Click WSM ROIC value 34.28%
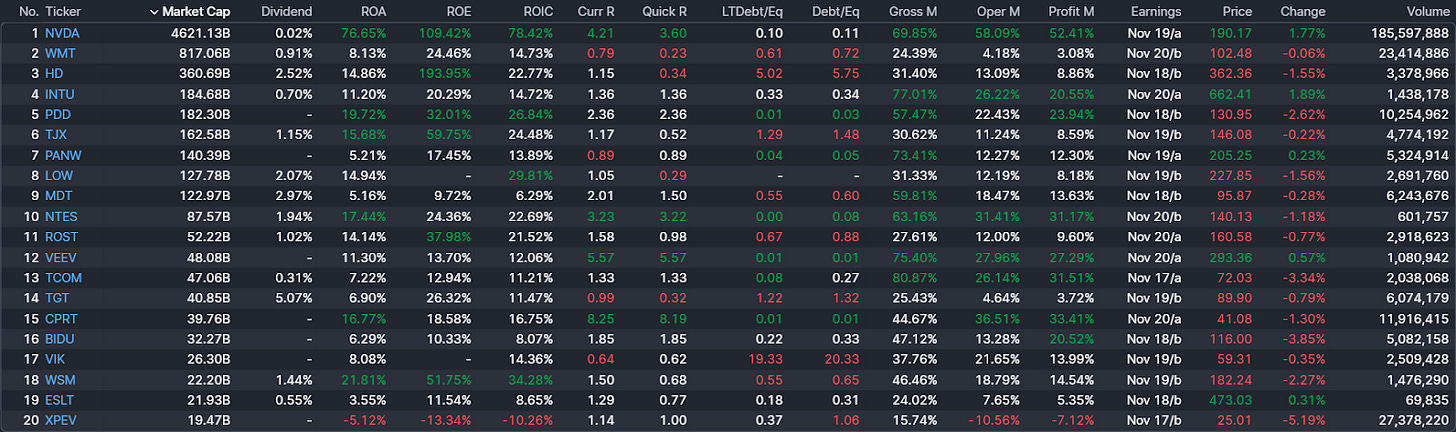The image size is (1456, 432). click(x=530, y=380)
